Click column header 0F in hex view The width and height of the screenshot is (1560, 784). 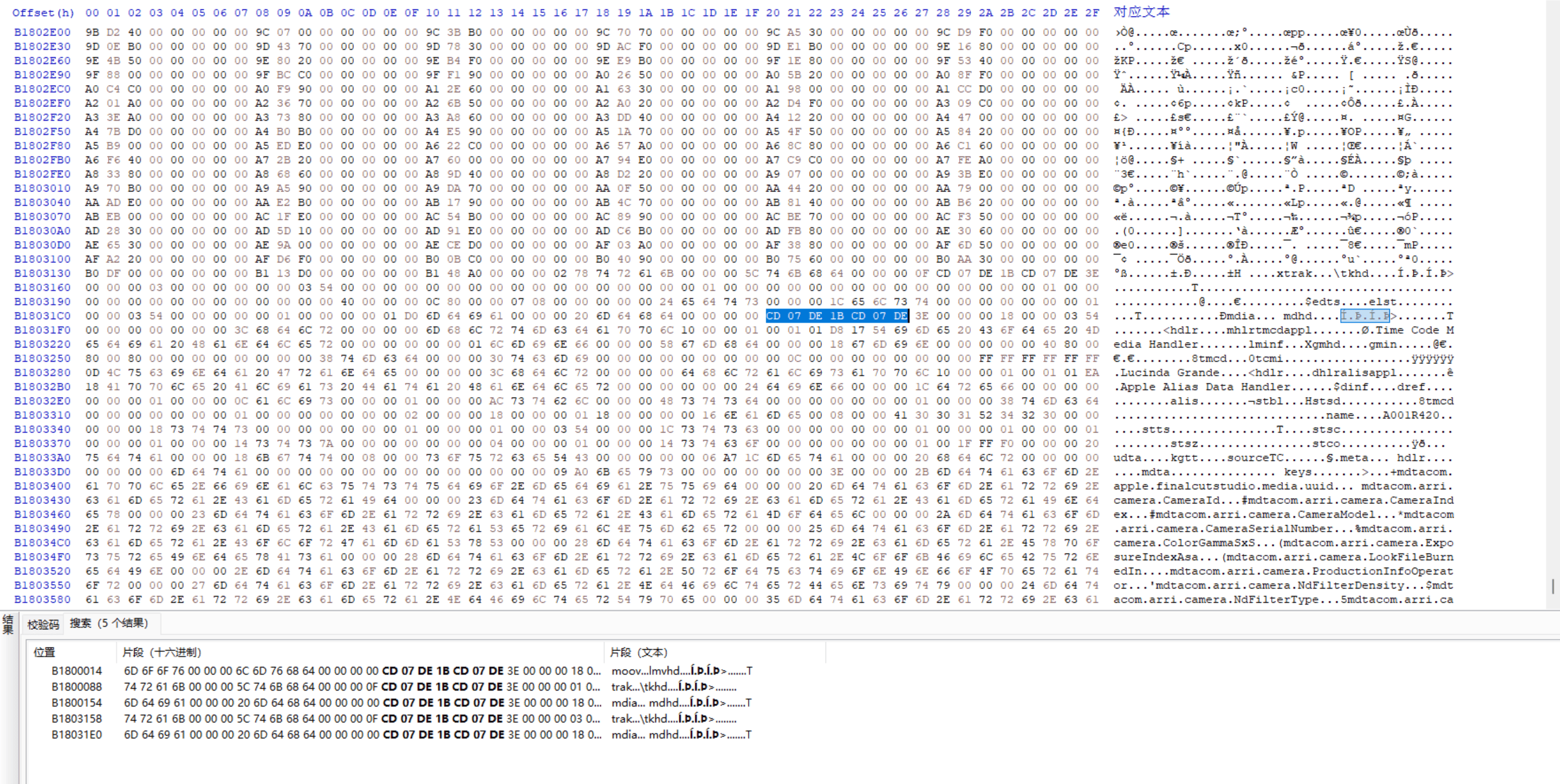[411, 12]
